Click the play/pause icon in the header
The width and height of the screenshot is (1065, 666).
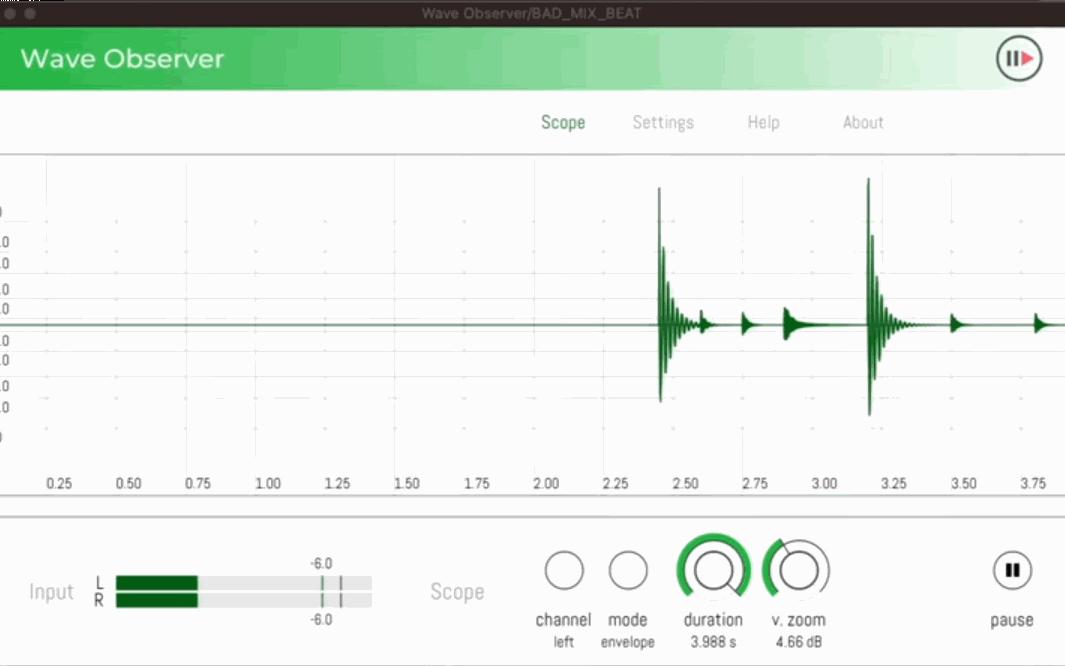tap(1019, 59)
